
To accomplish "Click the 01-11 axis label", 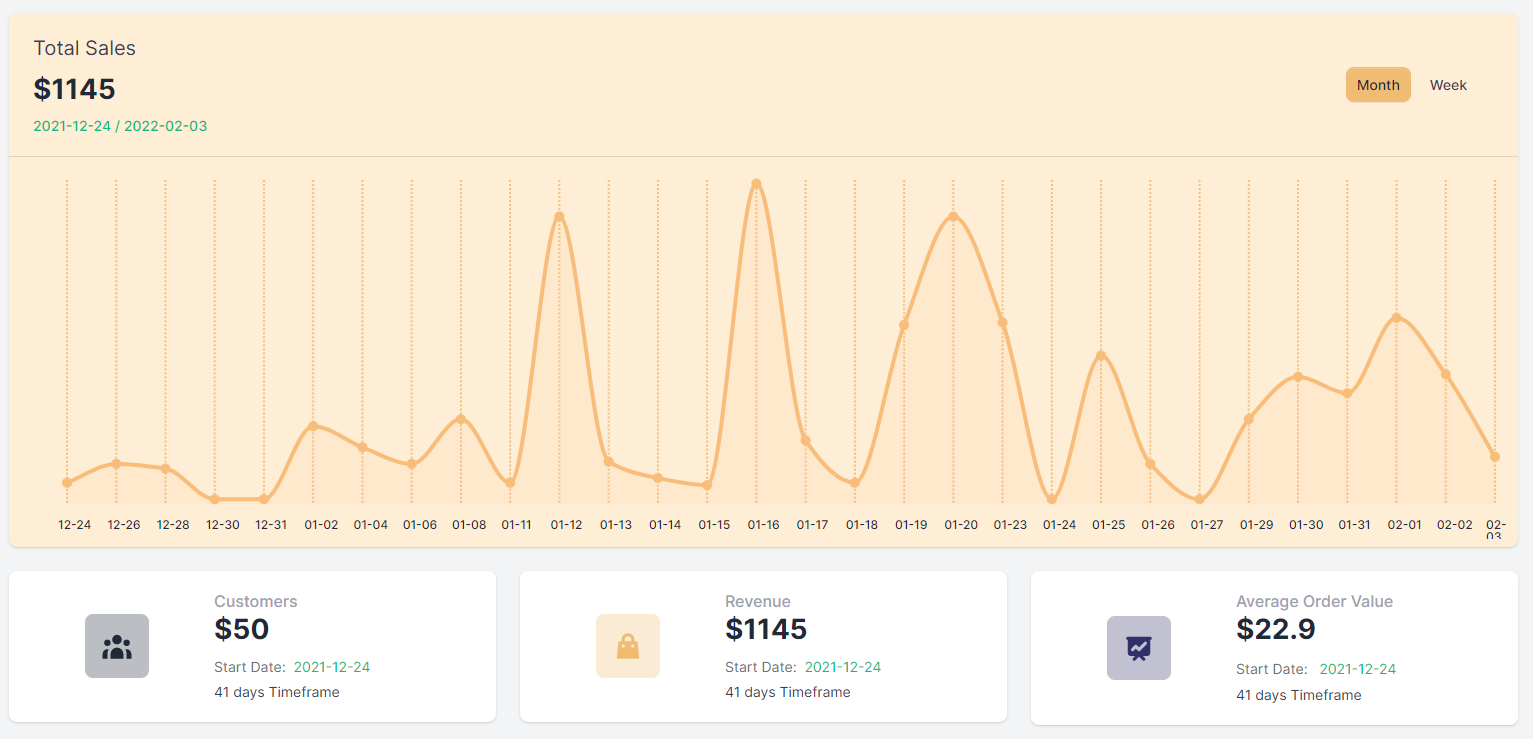I will [517, 525].
